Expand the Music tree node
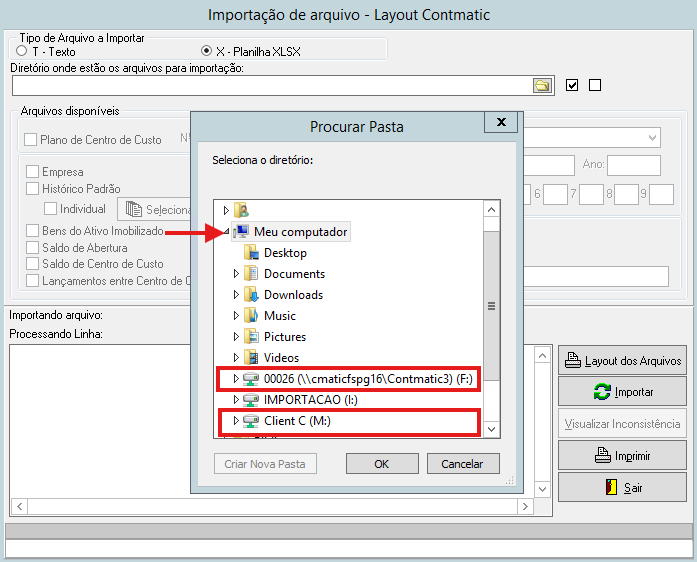 tap(236, 315)
